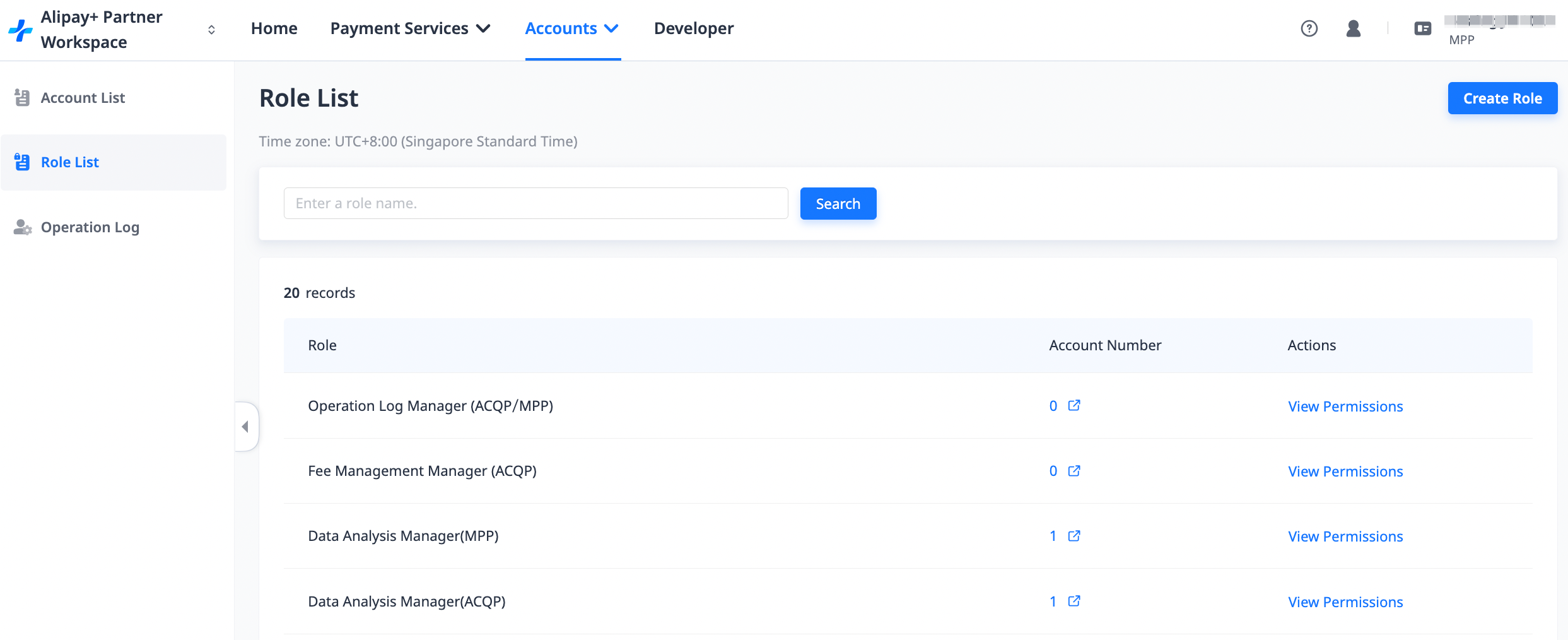Expand the Payment Services dropdown
The height and width of the screenshot is (640, 1568).
click(x=410, y=28)
